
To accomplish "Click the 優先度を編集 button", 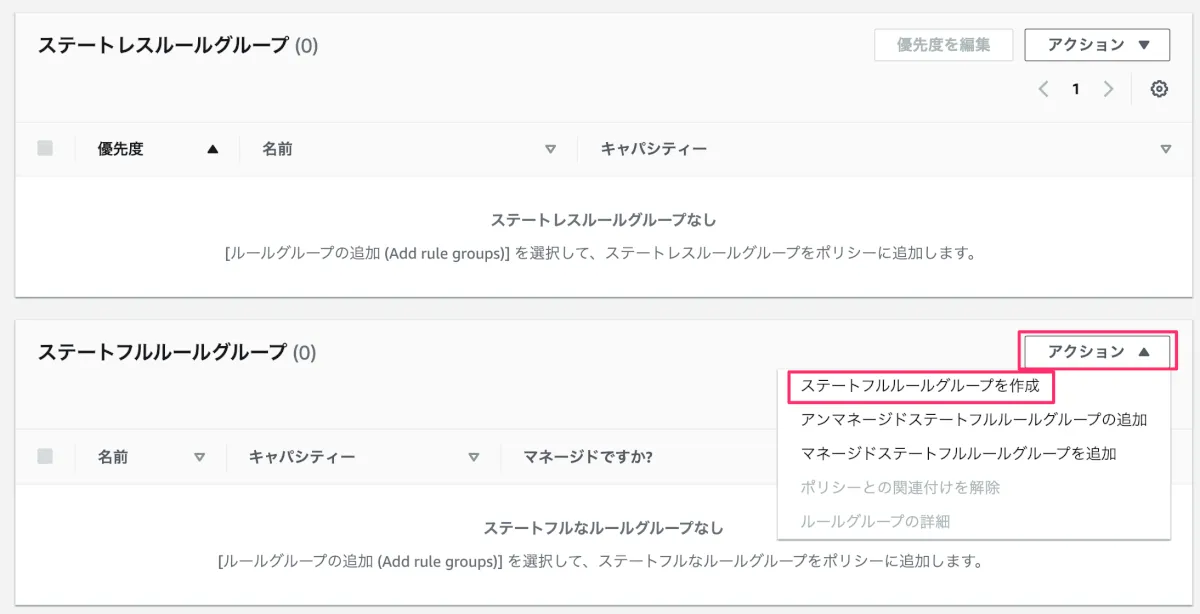I will coord(943,45).
